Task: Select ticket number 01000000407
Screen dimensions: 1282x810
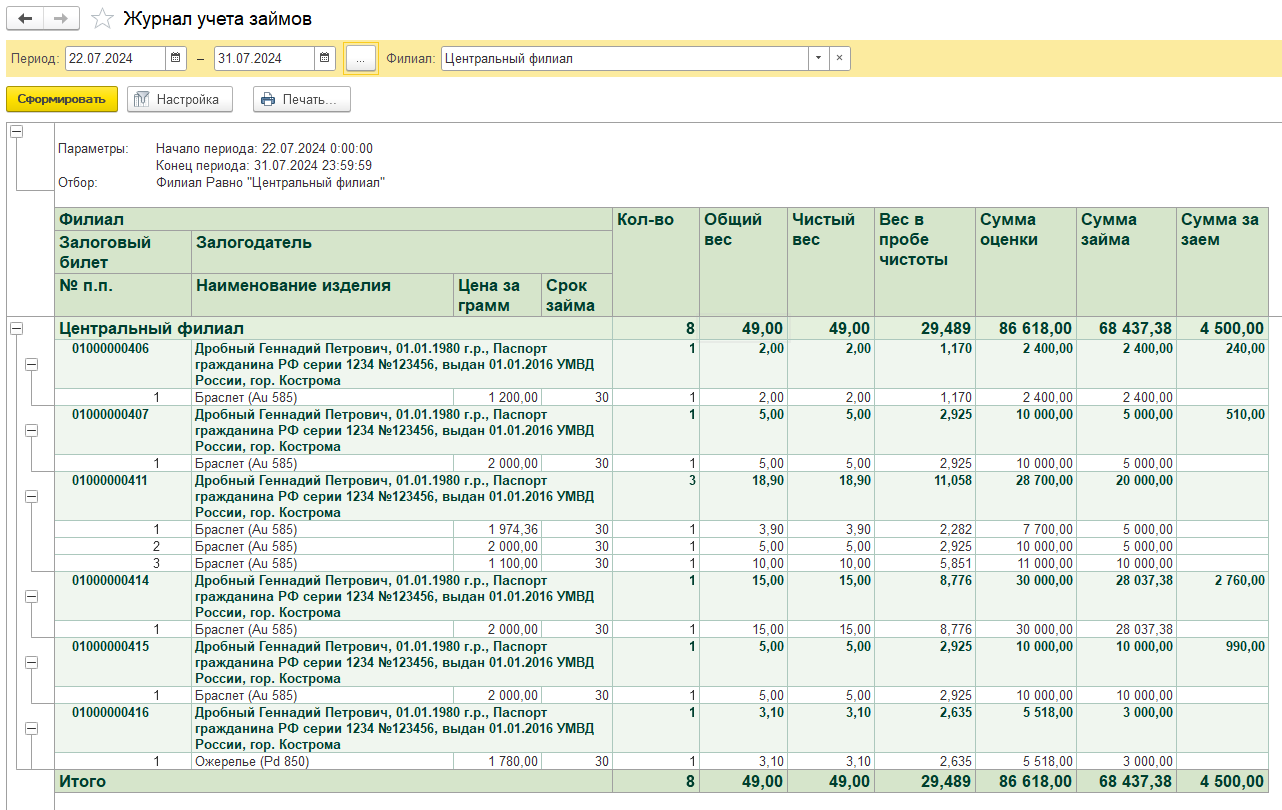Action: pyautogui.click(x=110, y=413)
